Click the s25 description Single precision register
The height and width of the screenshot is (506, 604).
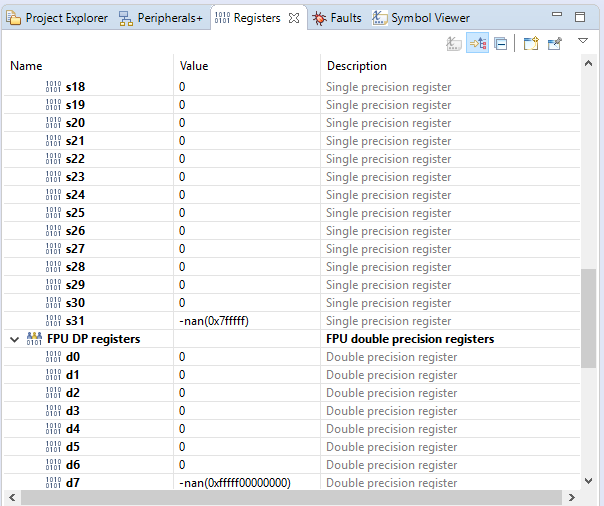[x=389, y=213]
